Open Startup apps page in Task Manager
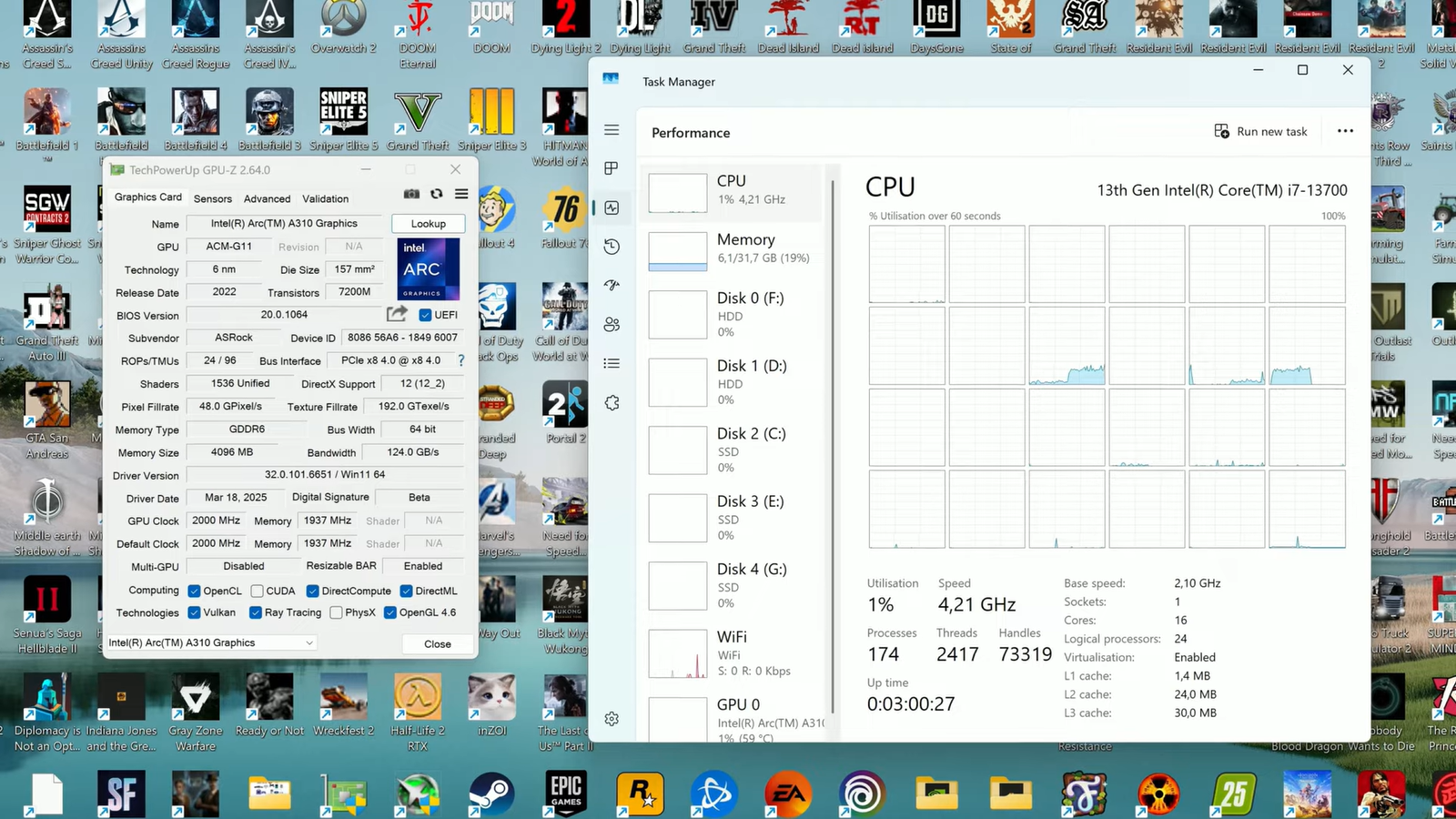The image size is (1456, 819). 612,286
